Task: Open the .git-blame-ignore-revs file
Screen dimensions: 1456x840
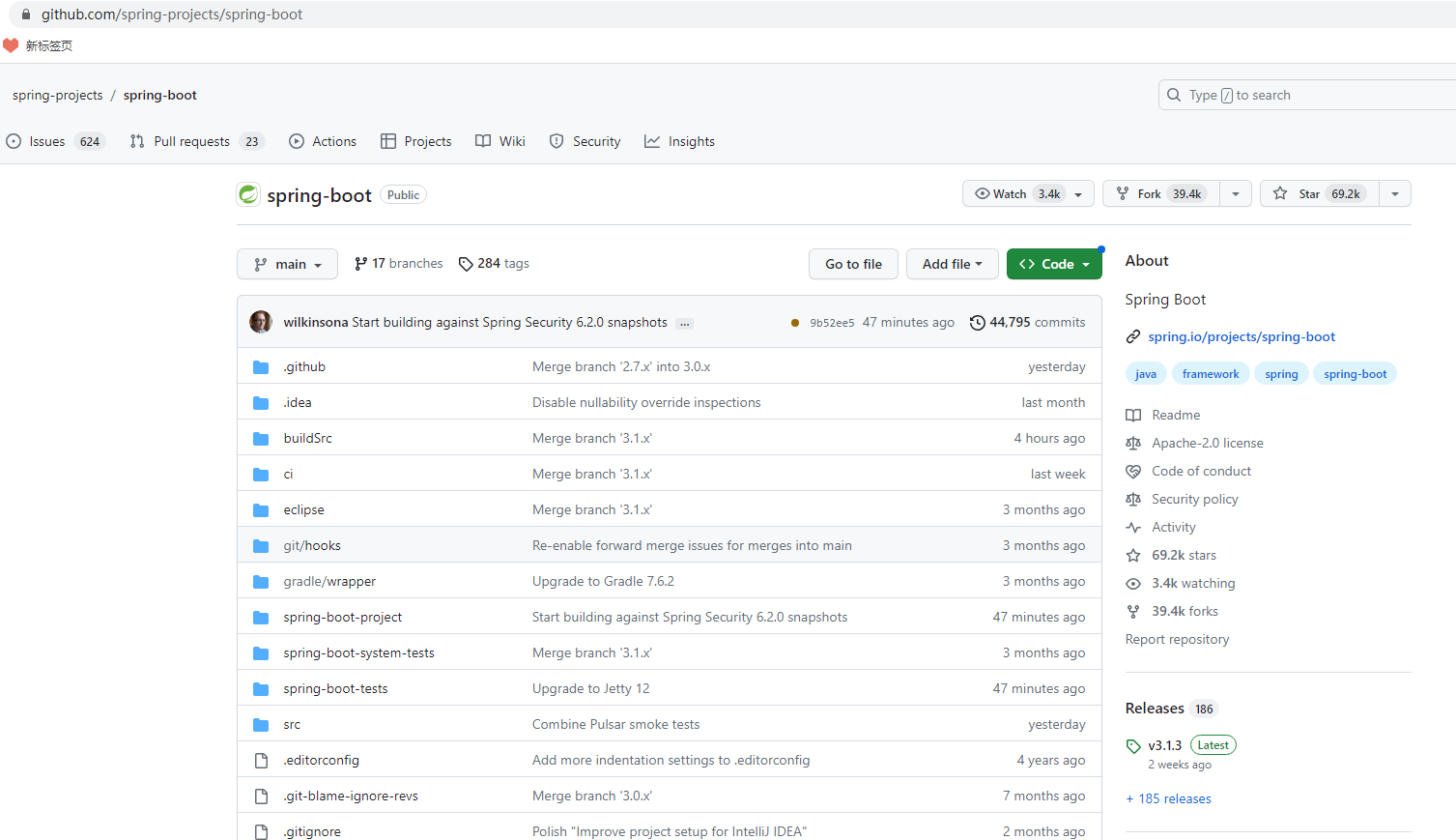Action: [351, 797]
